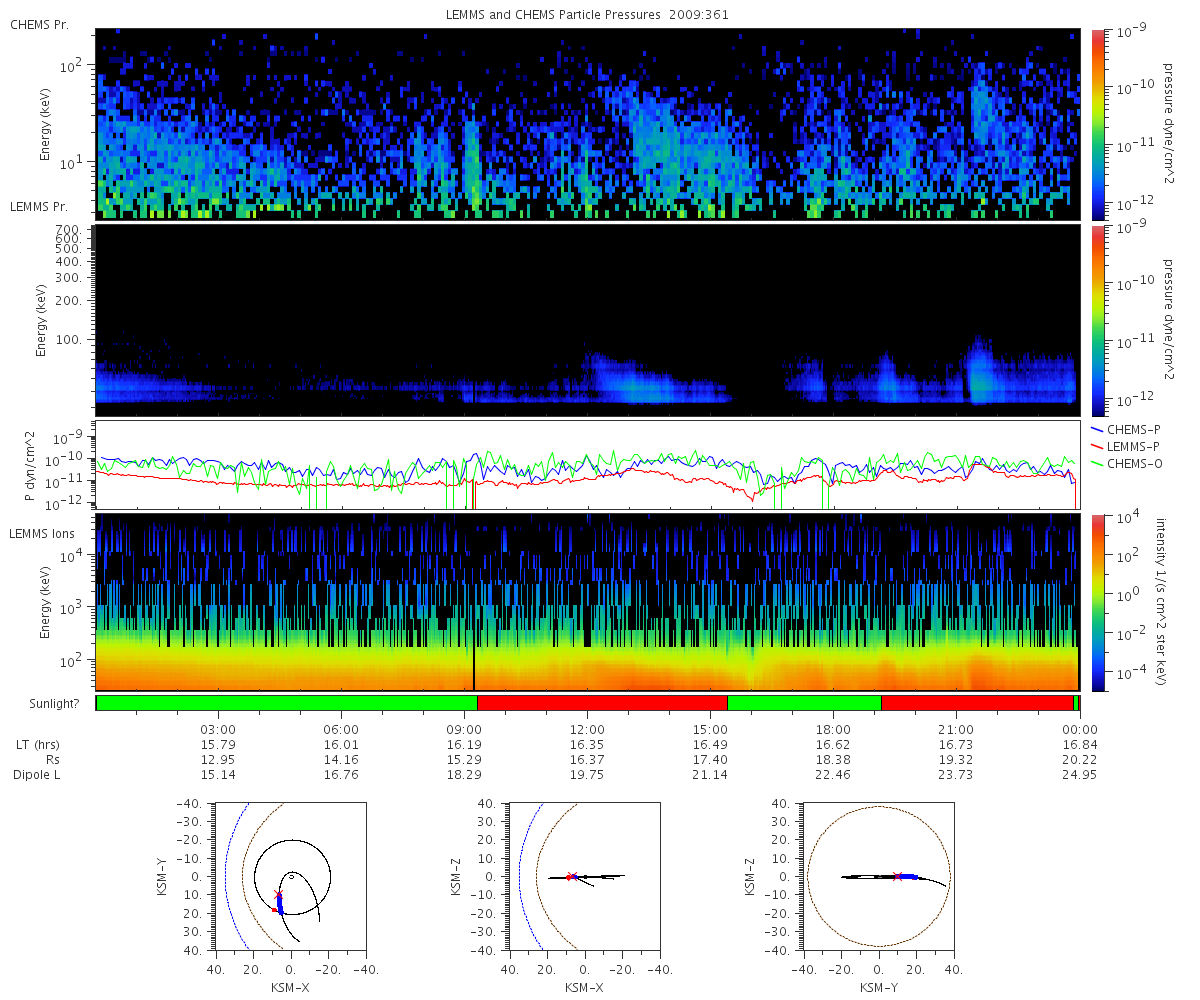Click the CHEMS pressure color bar
Viewport: 1200px width, 1000px height.
[1097, 124]
